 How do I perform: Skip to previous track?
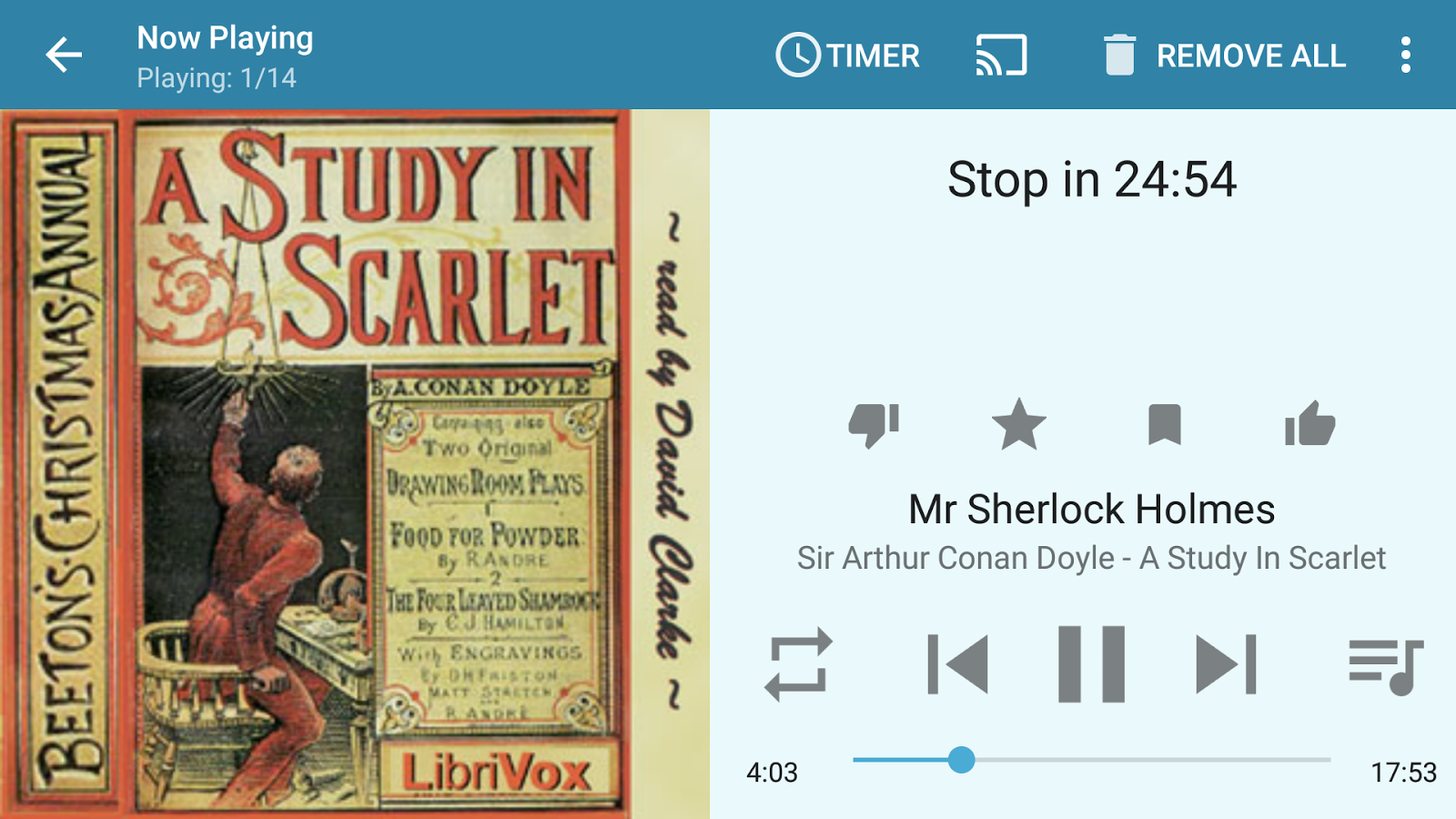(957, 664)
